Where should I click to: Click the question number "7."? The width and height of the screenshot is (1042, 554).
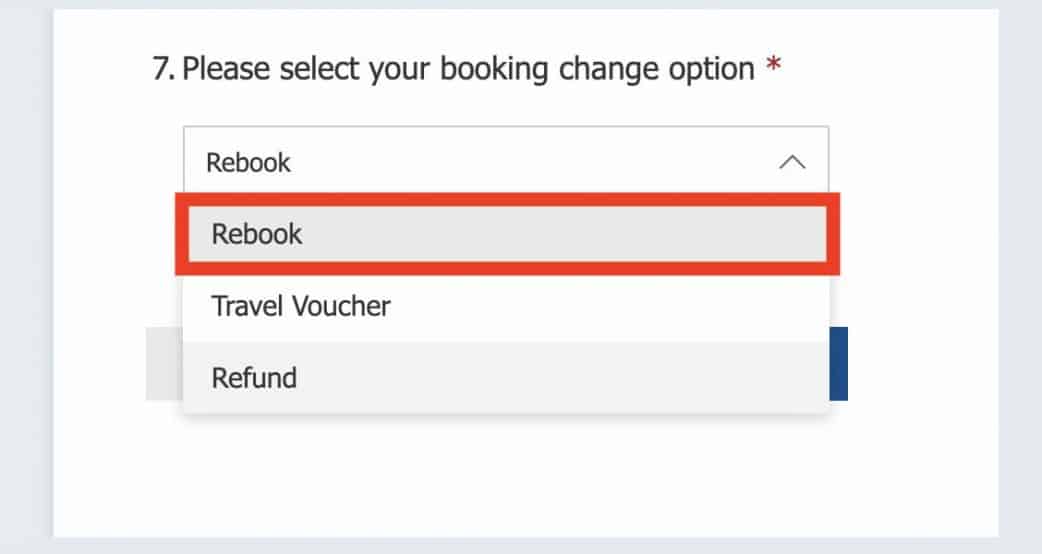[164, 70]
